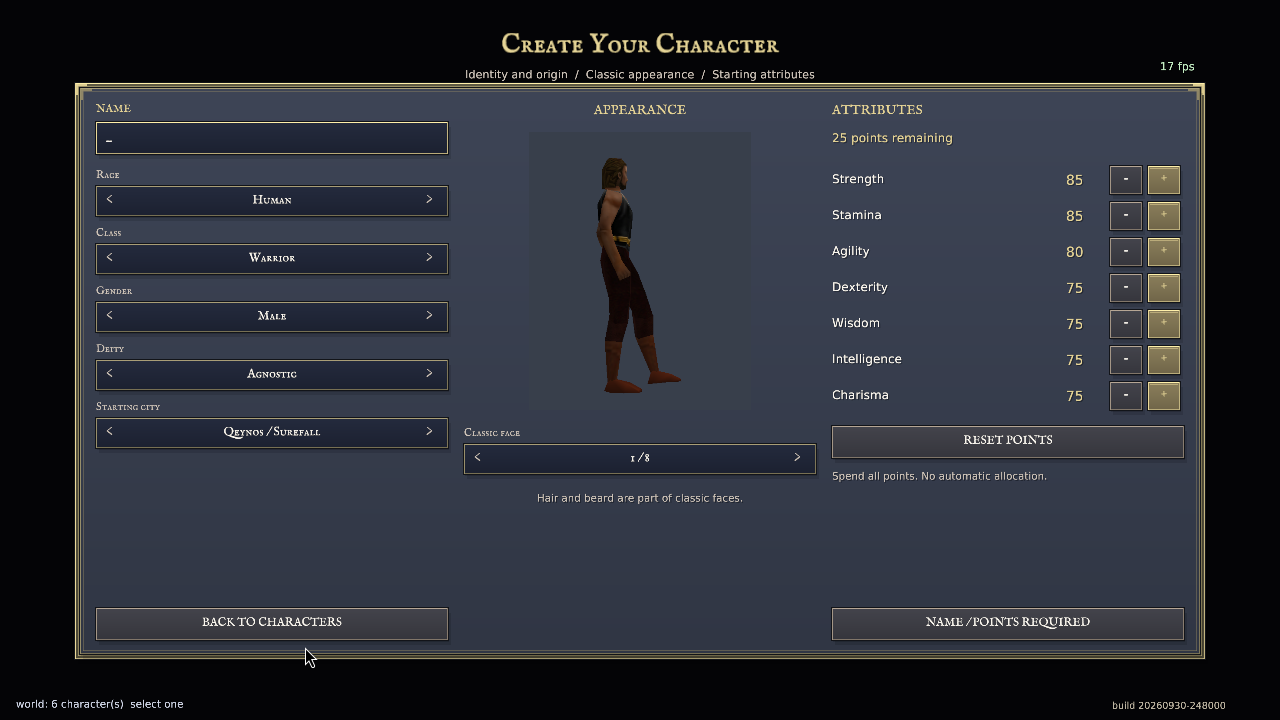
Task: Click Reset Points button
Action: point(1008,441)
